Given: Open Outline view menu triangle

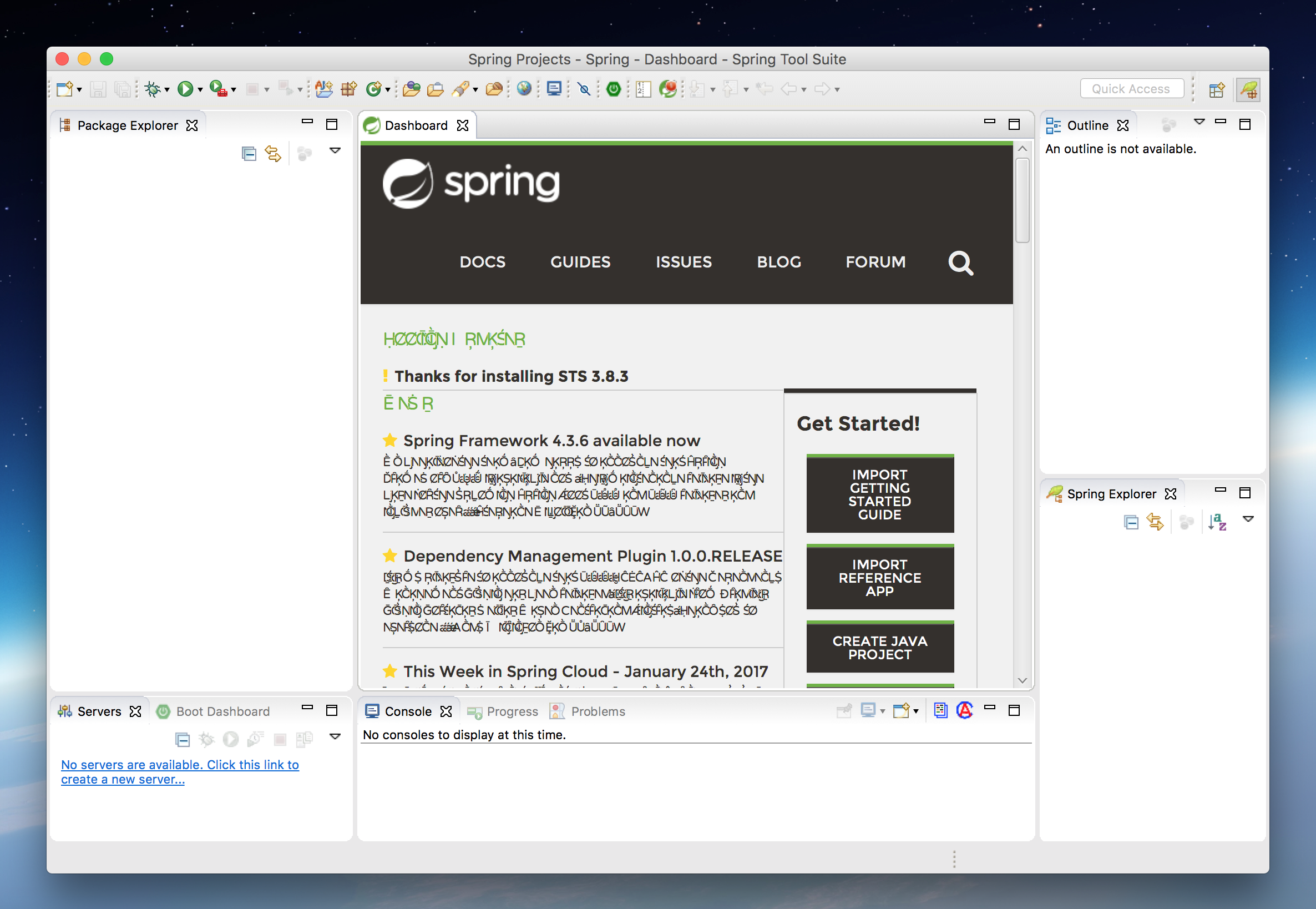Looking at the screenshot, I should coord(1199,122).
